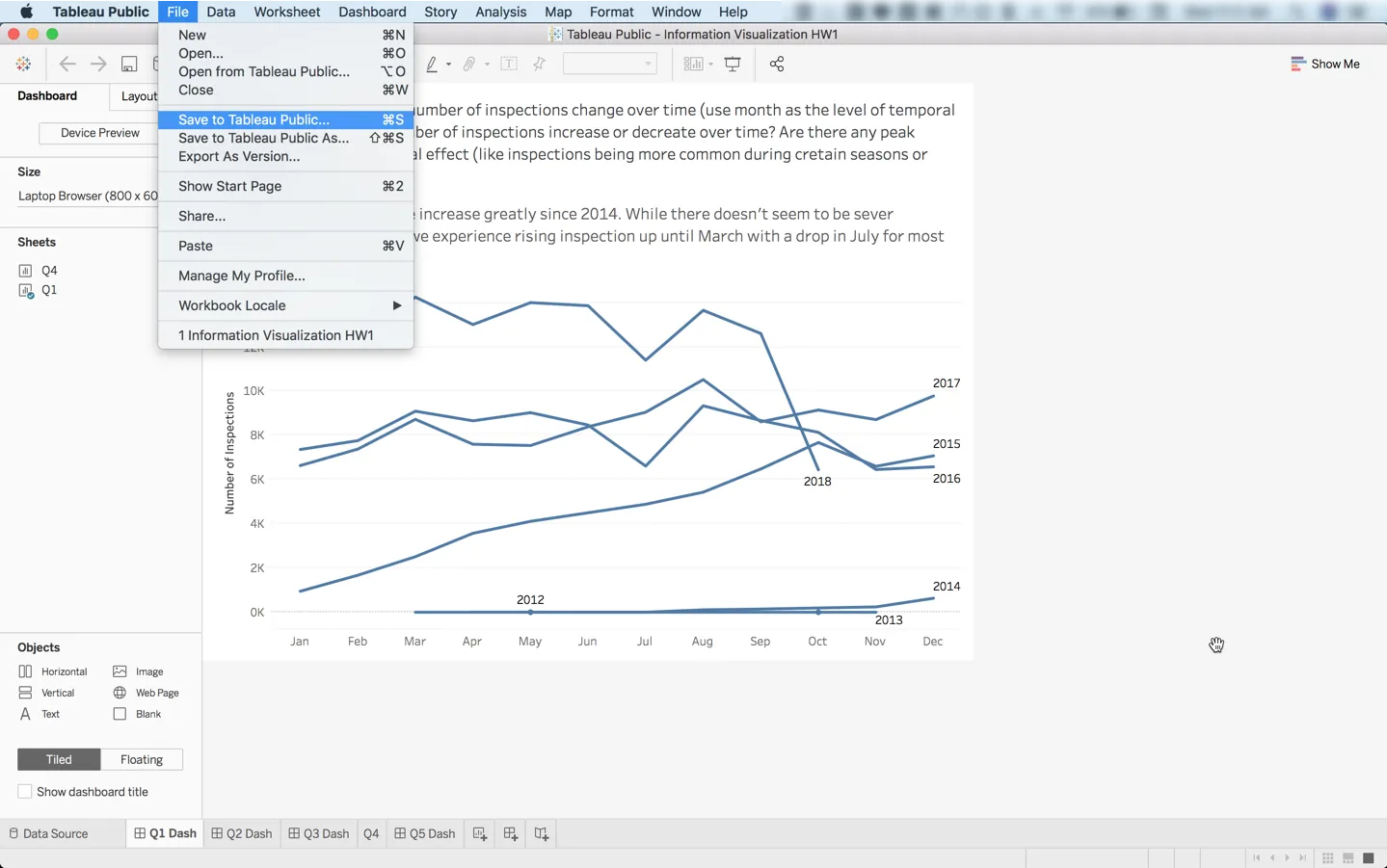Switch to Q2 Dash tab

click(x=241, y=833)
